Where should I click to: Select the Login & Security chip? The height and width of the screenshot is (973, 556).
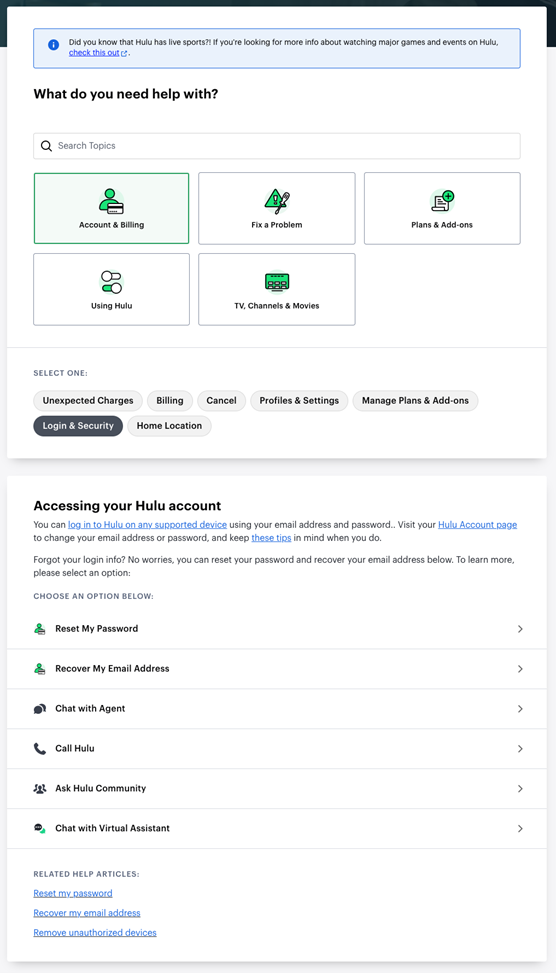78,426
